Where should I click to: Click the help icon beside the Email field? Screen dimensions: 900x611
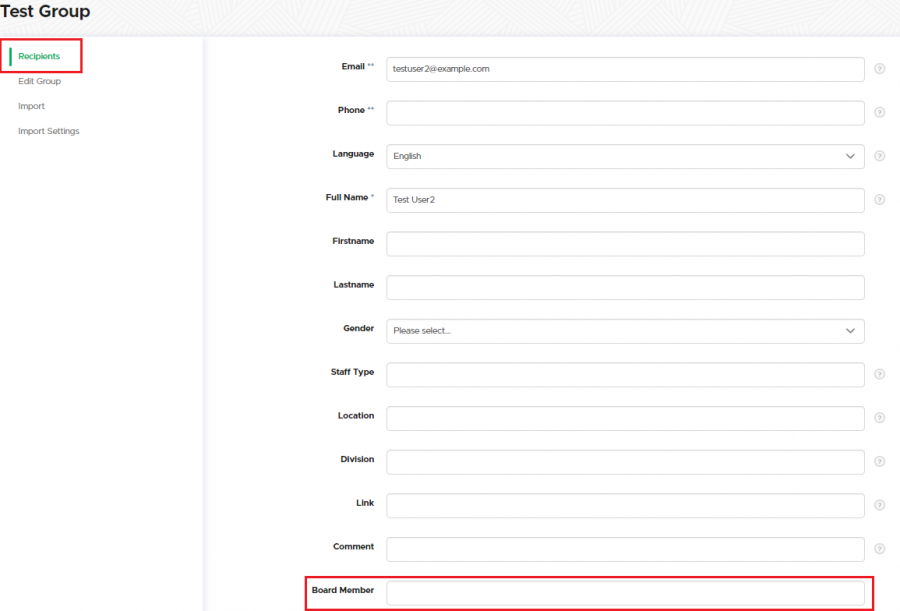point(880,69)
